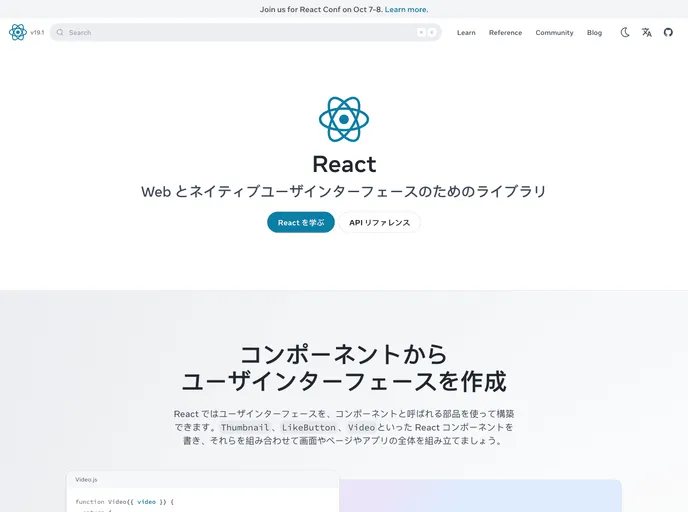688x512 pixels.
Task: Open the Reference nav item
Action: [505, 32]
